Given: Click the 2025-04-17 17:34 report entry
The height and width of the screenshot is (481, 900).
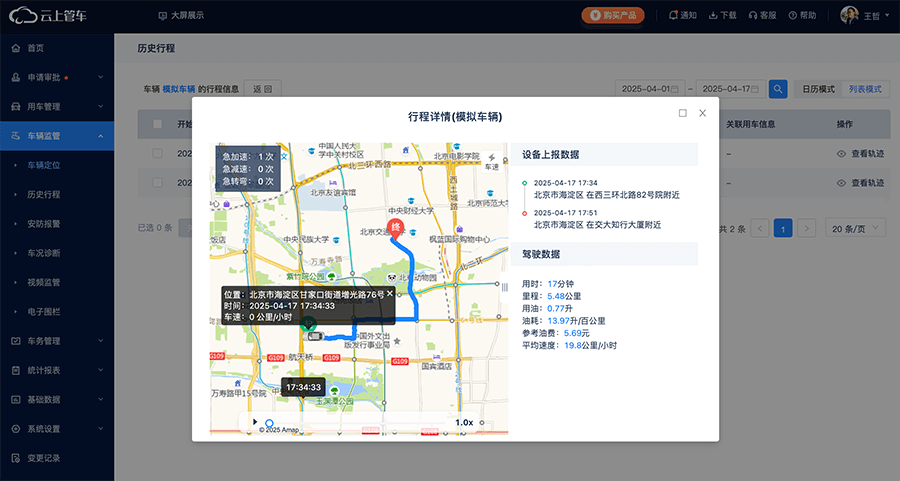Looking at the screenshot, I should click(606, 189).
